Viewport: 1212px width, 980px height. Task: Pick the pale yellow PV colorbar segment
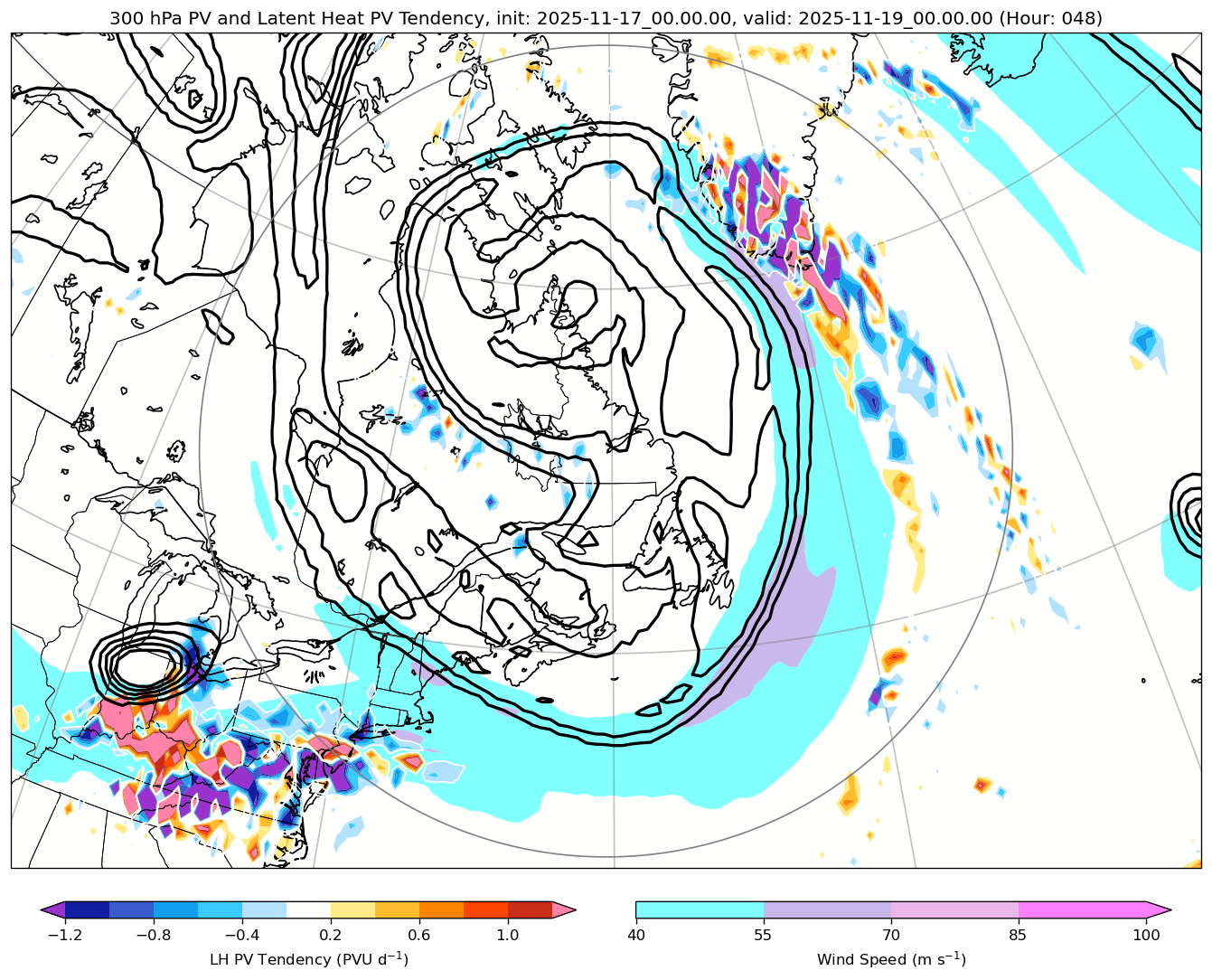[352, 909]
